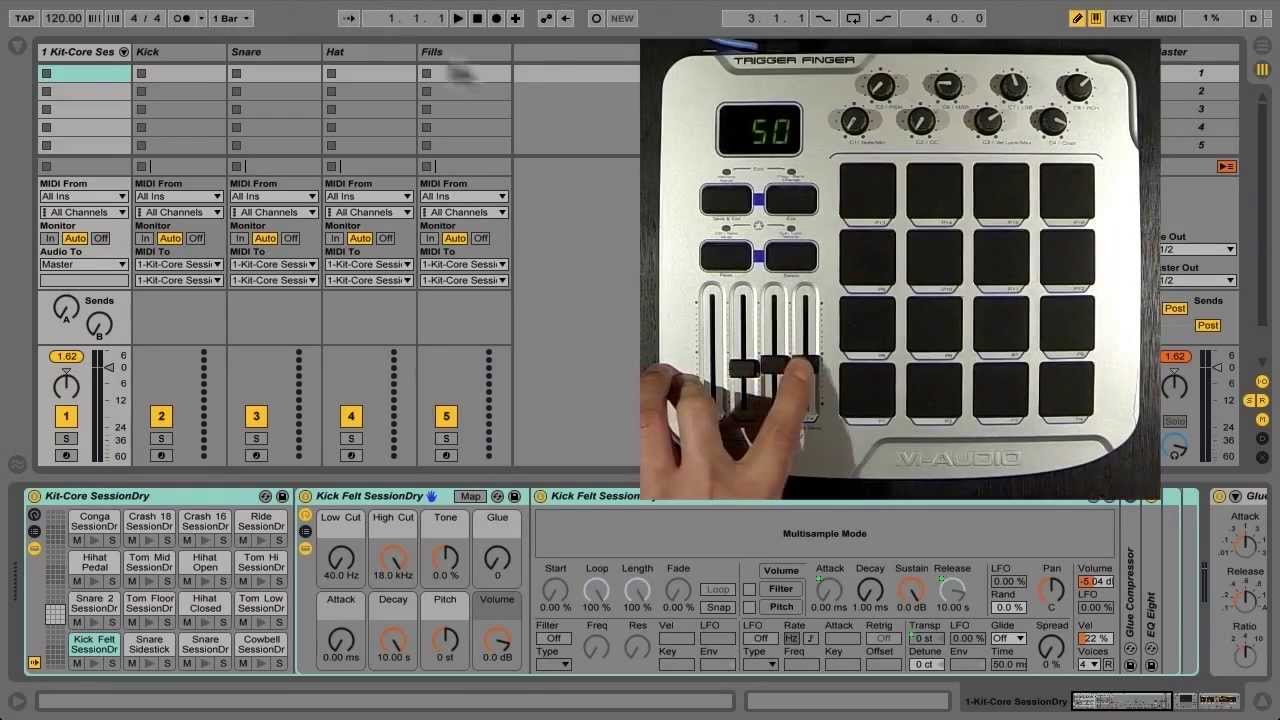The width and height of the screenshot is (1280, 720).
Task: Click the Automation Arm icon
Action: tap(546, 18)
